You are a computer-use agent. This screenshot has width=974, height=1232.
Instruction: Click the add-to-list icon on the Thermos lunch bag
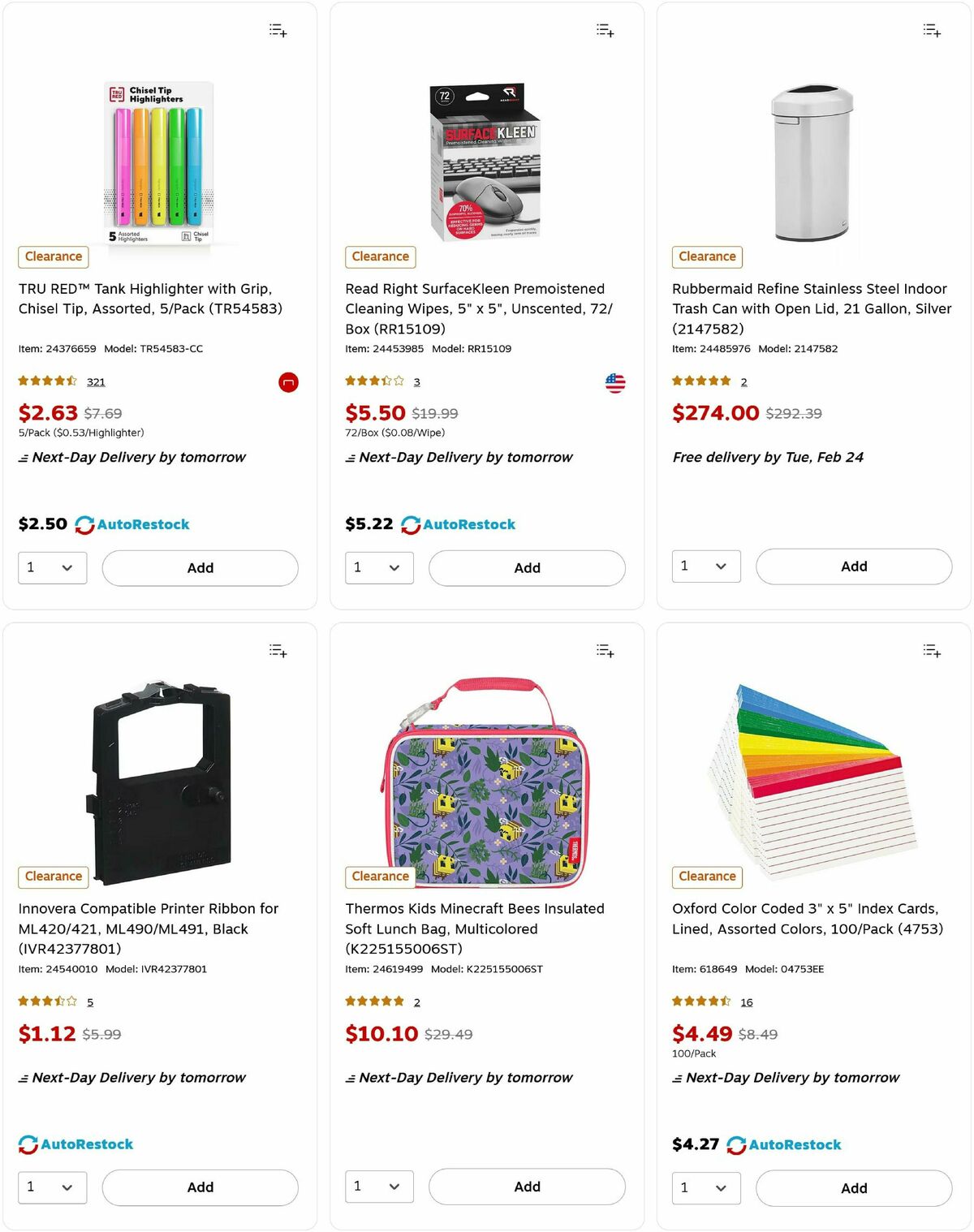tap(604, 650)
